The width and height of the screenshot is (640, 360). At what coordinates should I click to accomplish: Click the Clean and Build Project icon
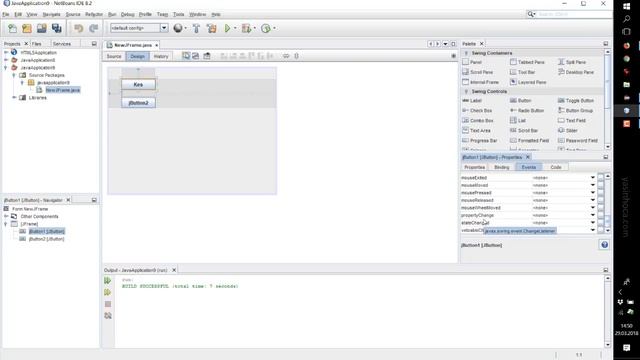coord(211,28)
